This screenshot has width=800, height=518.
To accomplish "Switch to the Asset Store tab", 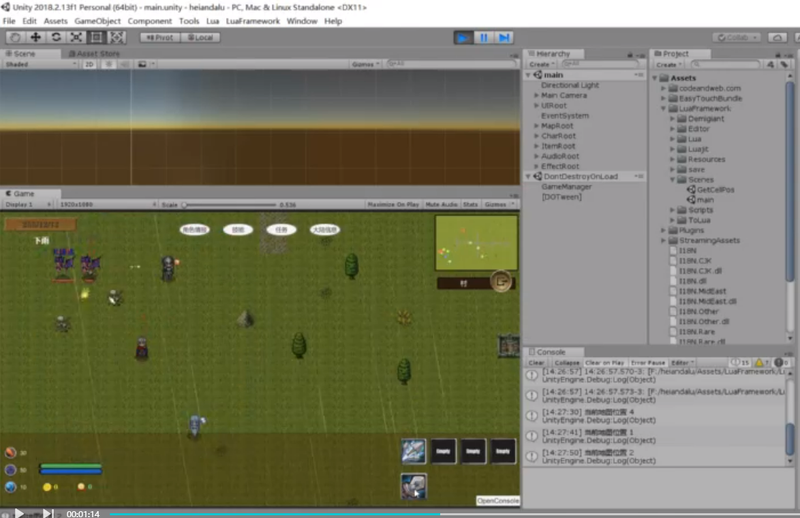I will 94,54.
